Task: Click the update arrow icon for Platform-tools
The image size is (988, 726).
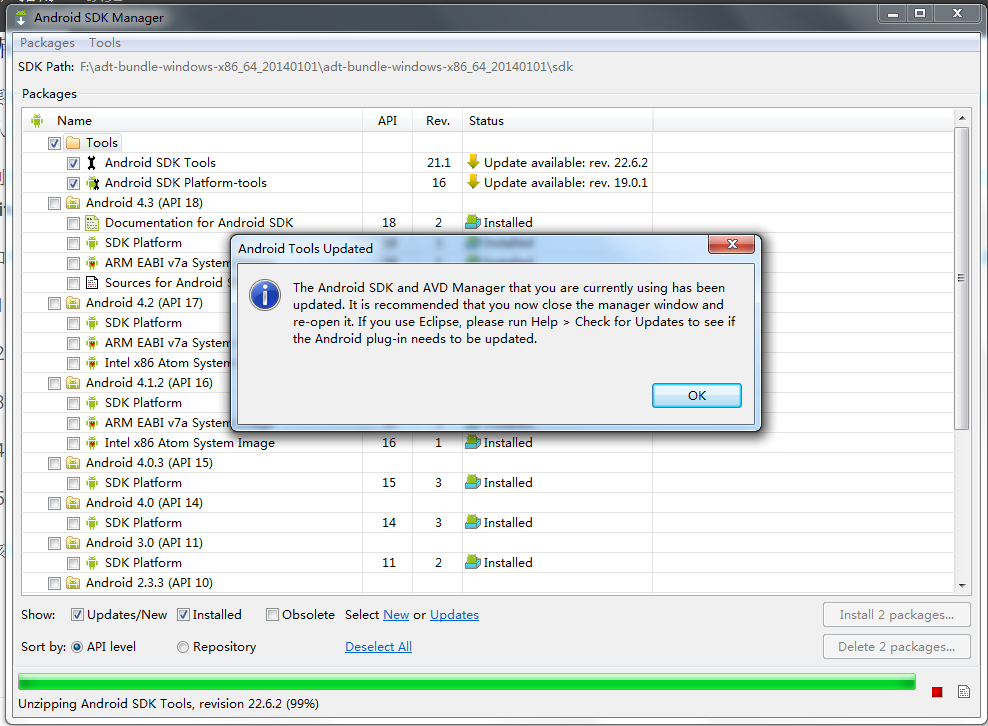Action: [473, 183]
